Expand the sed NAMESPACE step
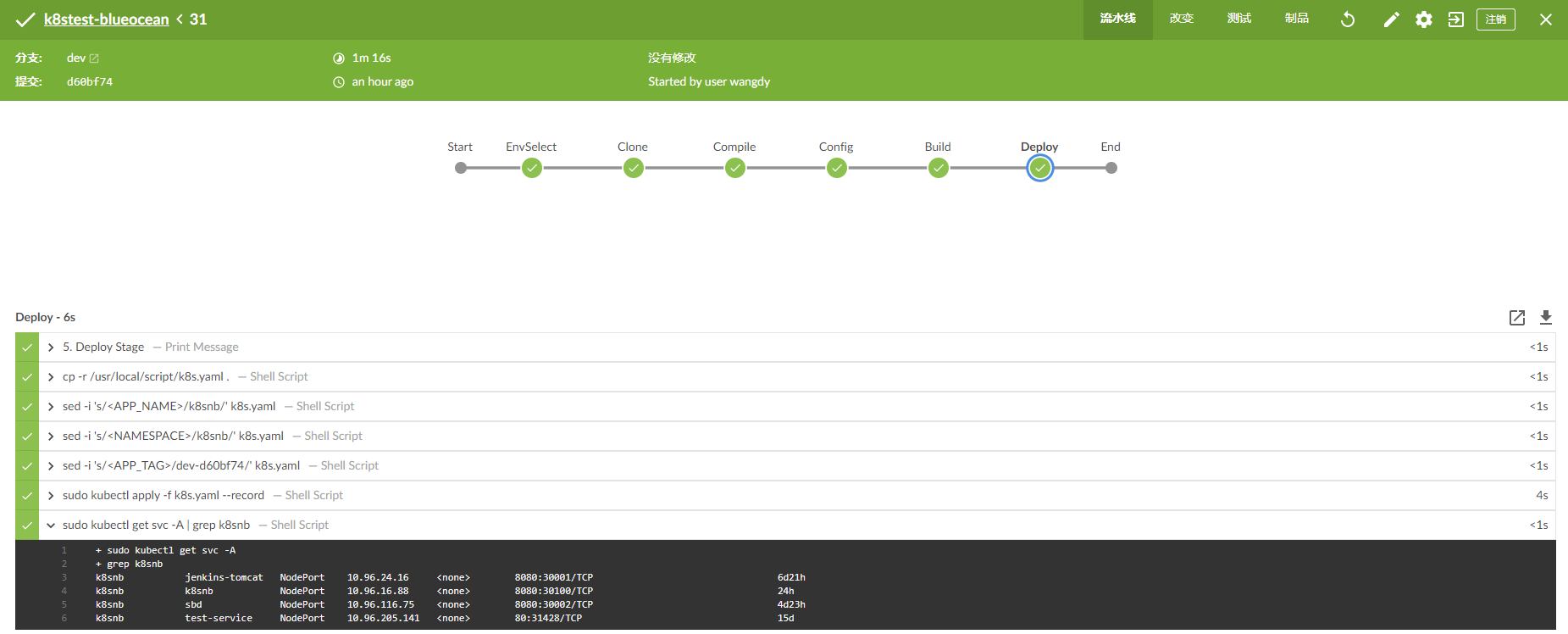 coord(51,437)
